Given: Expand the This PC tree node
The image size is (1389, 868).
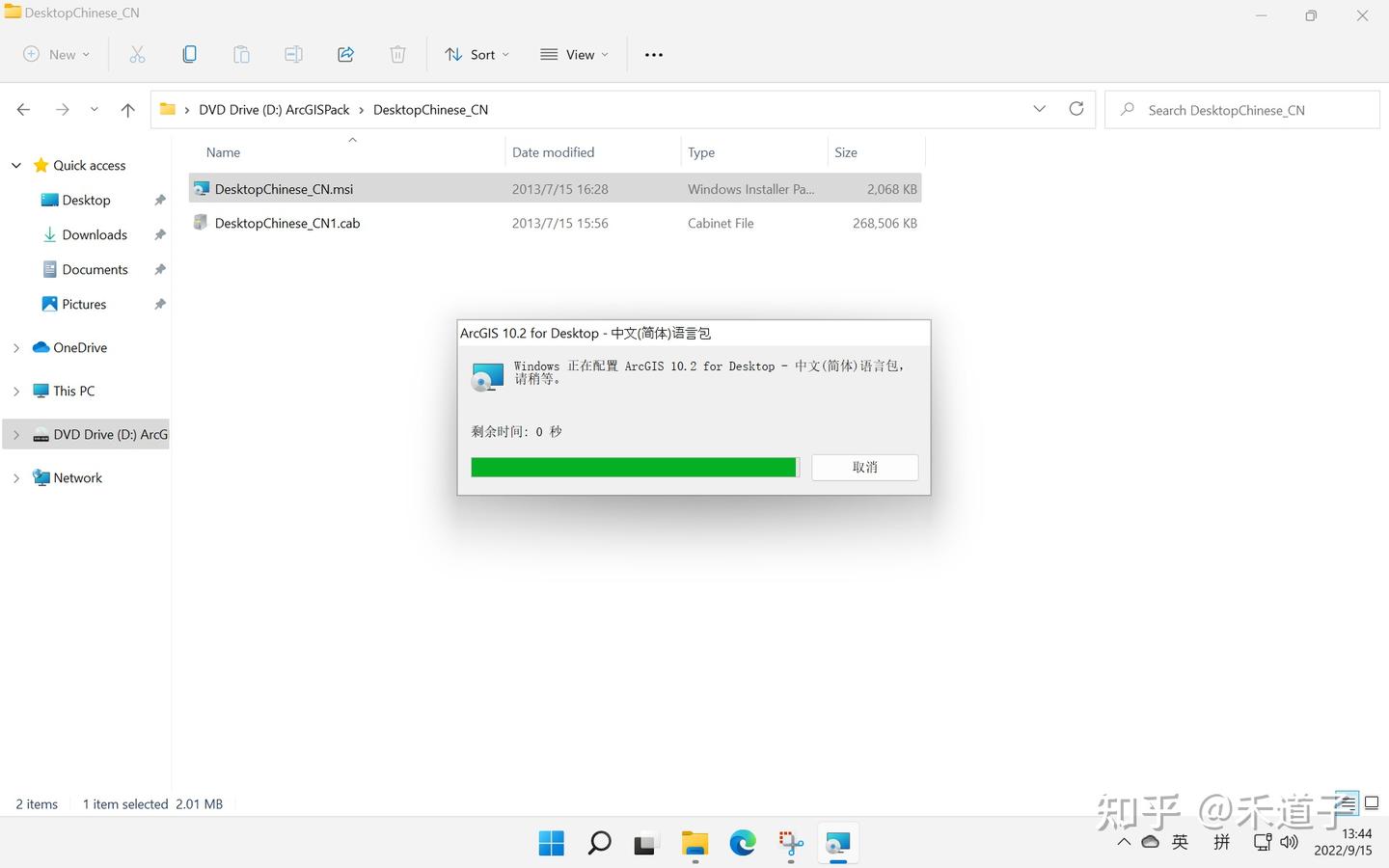Looking at the screenshot, I should tap(16, 392).
